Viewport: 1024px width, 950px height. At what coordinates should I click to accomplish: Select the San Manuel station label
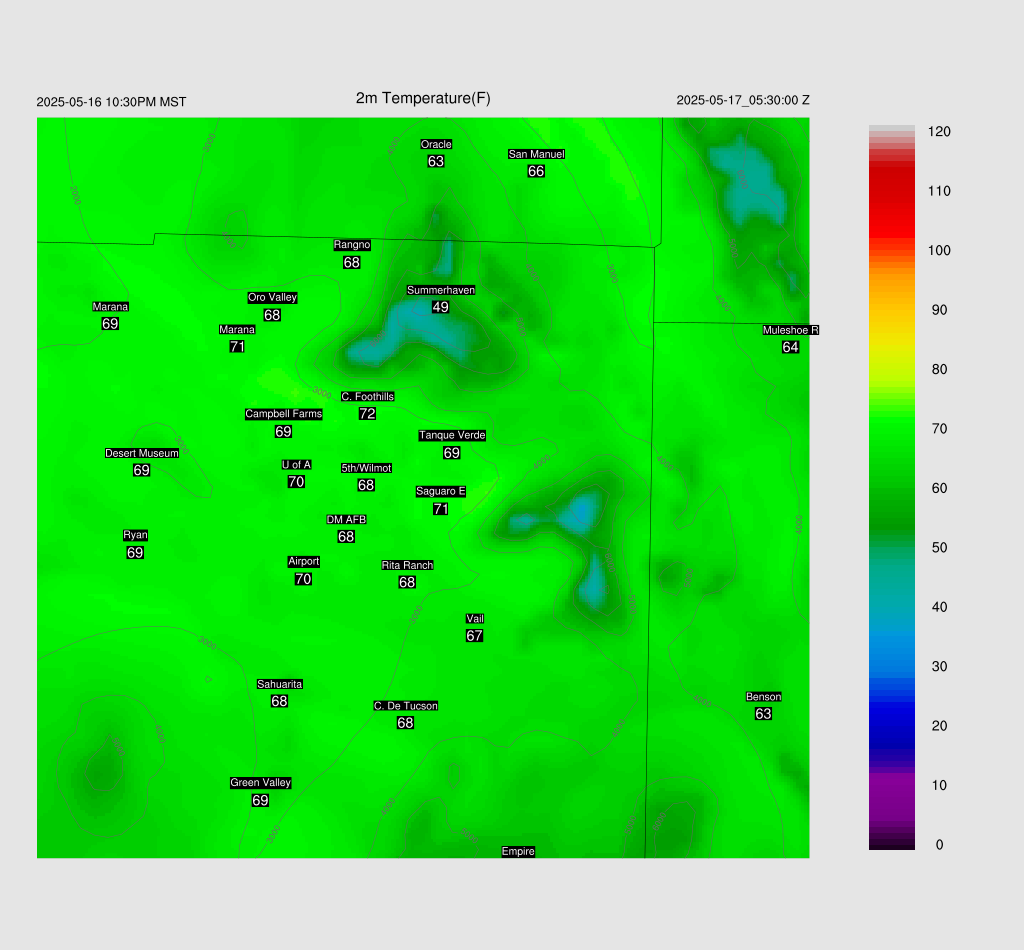pos(536,154)
